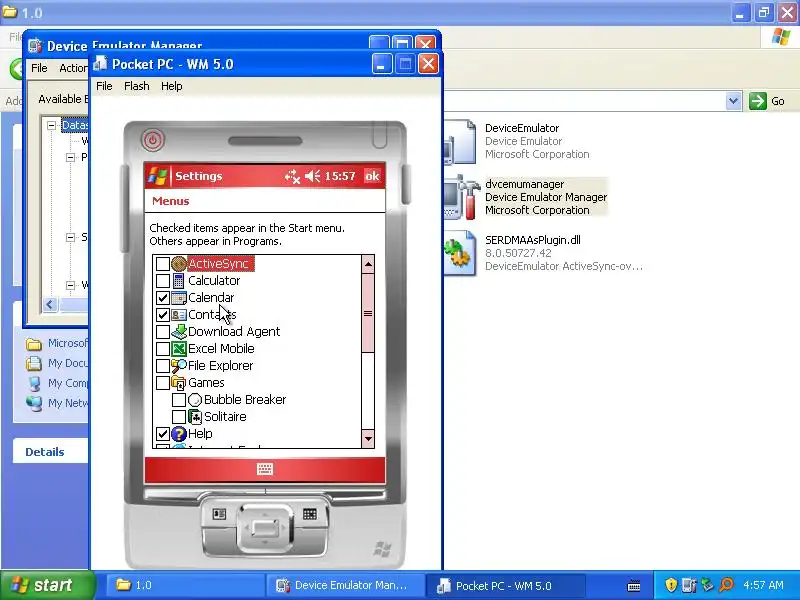The height and width of the screenshot is (600, 800).
Task: Collapse the Datastore tree node
Action: (x=52, y=125)
